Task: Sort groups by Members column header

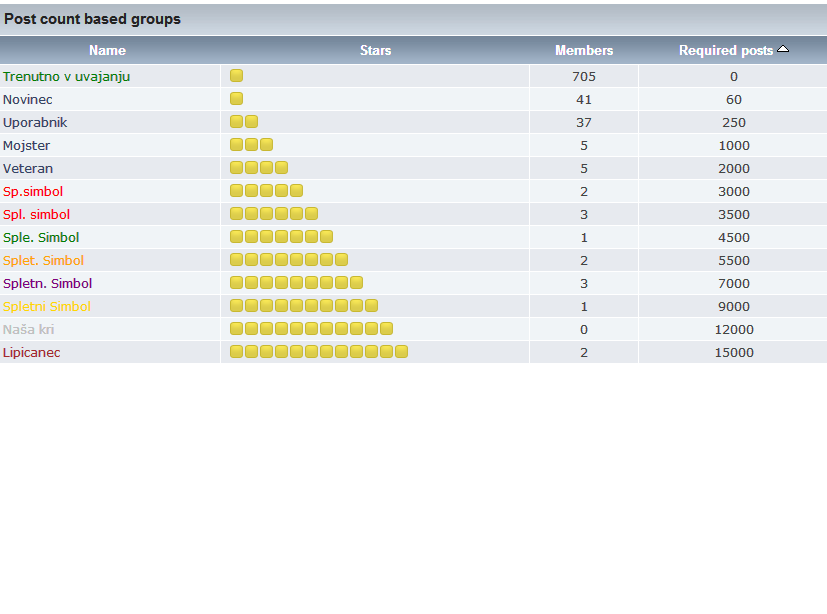Action: point(584,50)
